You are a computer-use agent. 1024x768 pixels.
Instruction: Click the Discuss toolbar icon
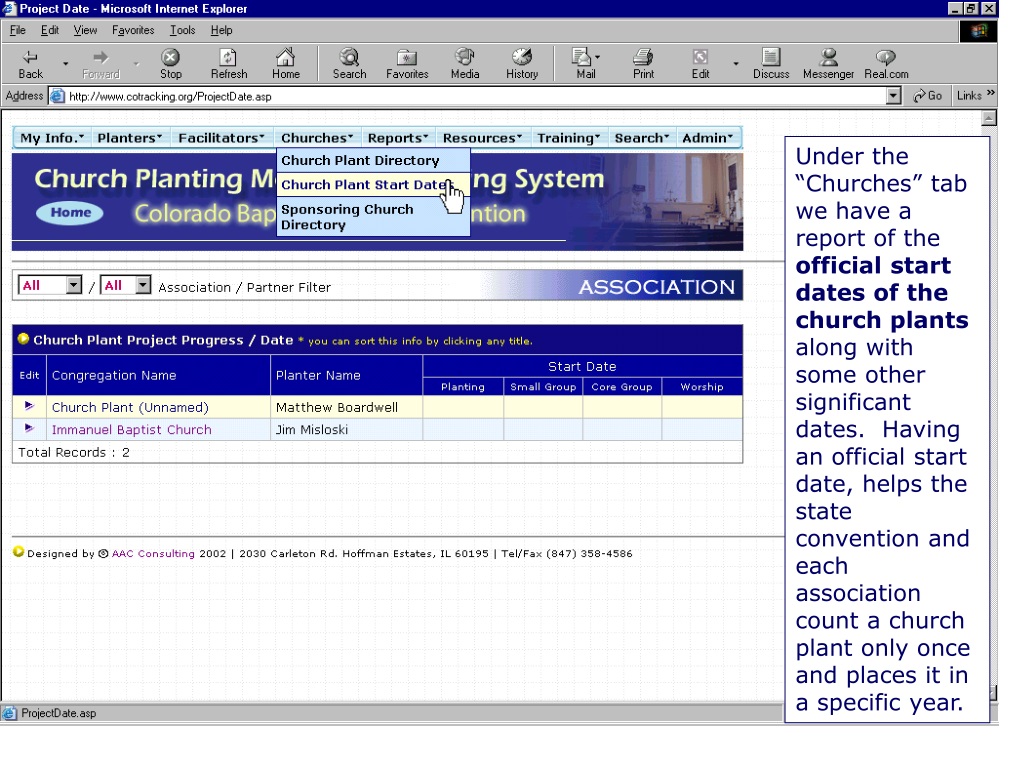pyautogui.click(x=771, y=57)
